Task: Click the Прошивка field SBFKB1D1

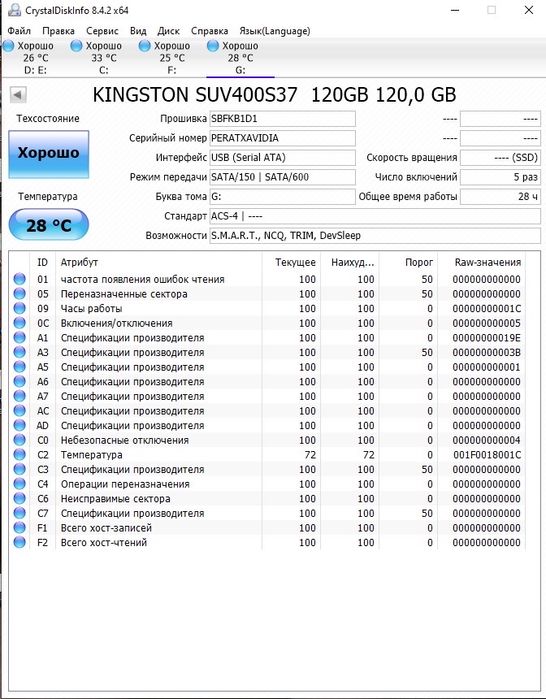Action: [283, 119]
